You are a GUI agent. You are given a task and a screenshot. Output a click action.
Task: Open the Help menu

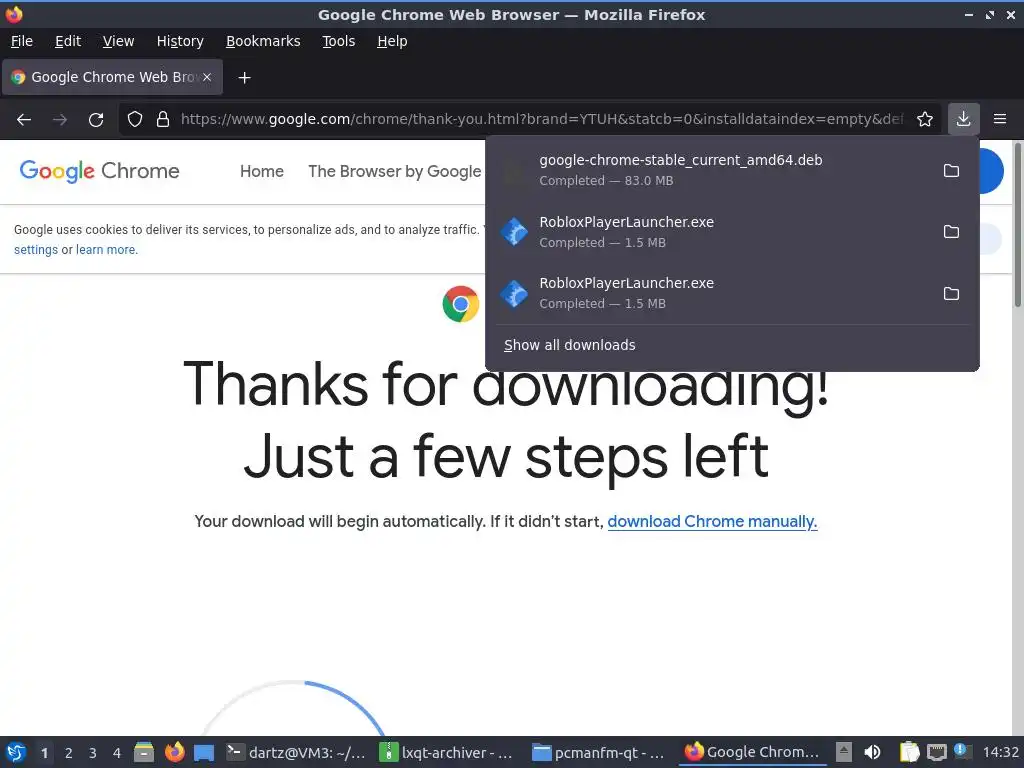392,41
